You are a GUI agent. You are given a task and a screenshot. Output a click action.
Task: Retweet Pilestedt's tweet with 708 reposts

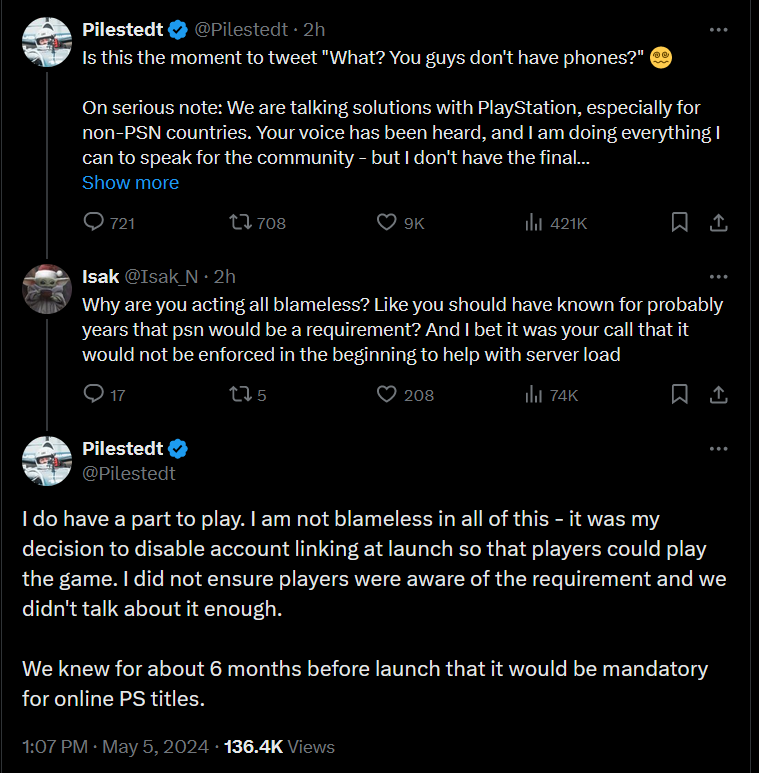pyautogui.click(x=241, y=223)
